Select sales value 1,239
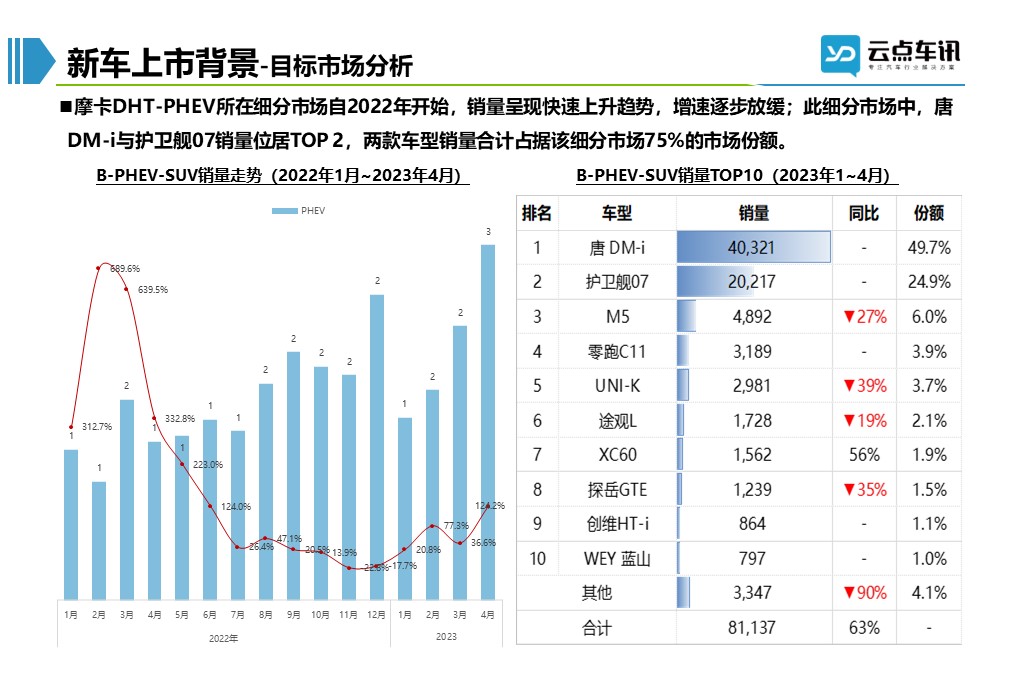This screenshot has height=680, width=1021. [752, 490]
